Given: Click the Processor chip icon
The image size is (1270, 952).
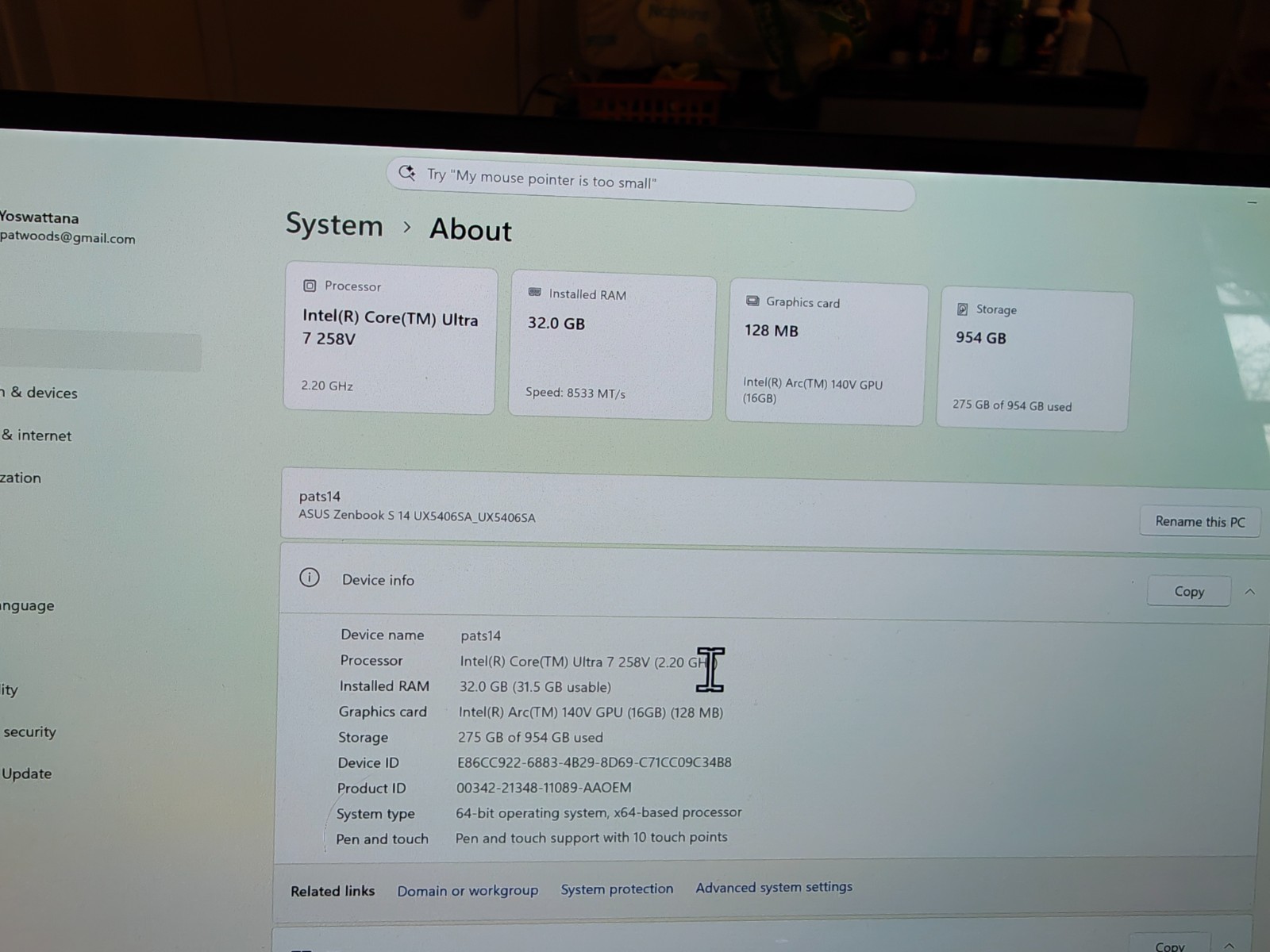Looking at the screenshot, I should click(310, 286).
